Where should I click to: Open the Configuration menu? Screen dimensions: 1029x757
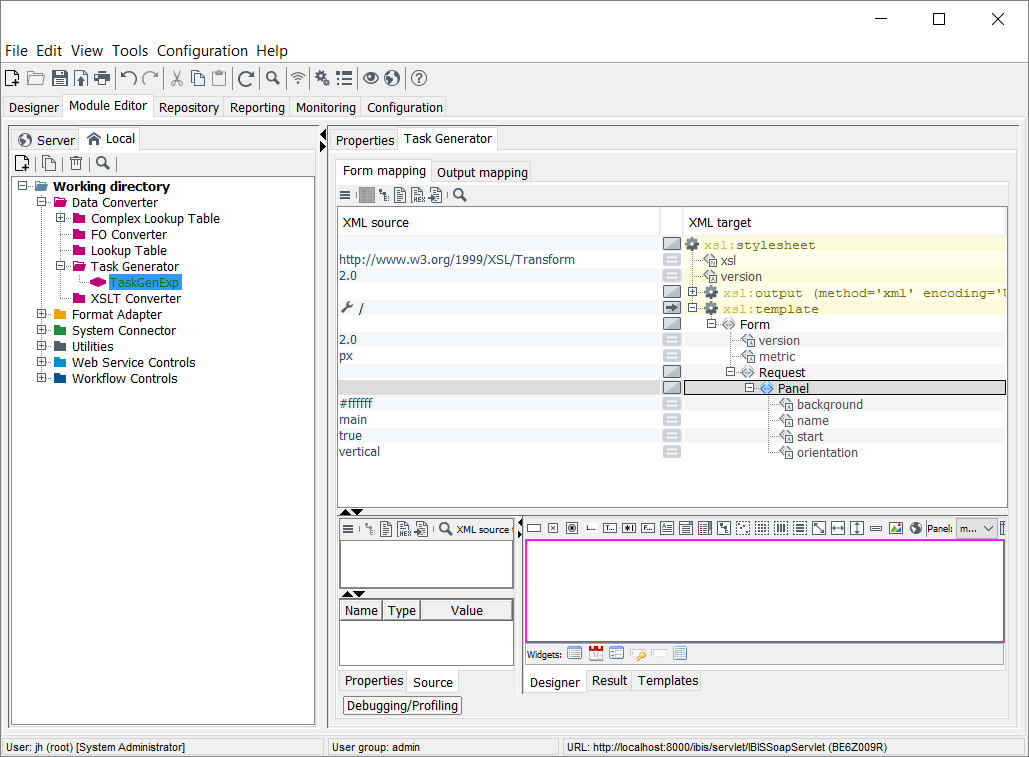pyautogui.click(x=202, y=51)
